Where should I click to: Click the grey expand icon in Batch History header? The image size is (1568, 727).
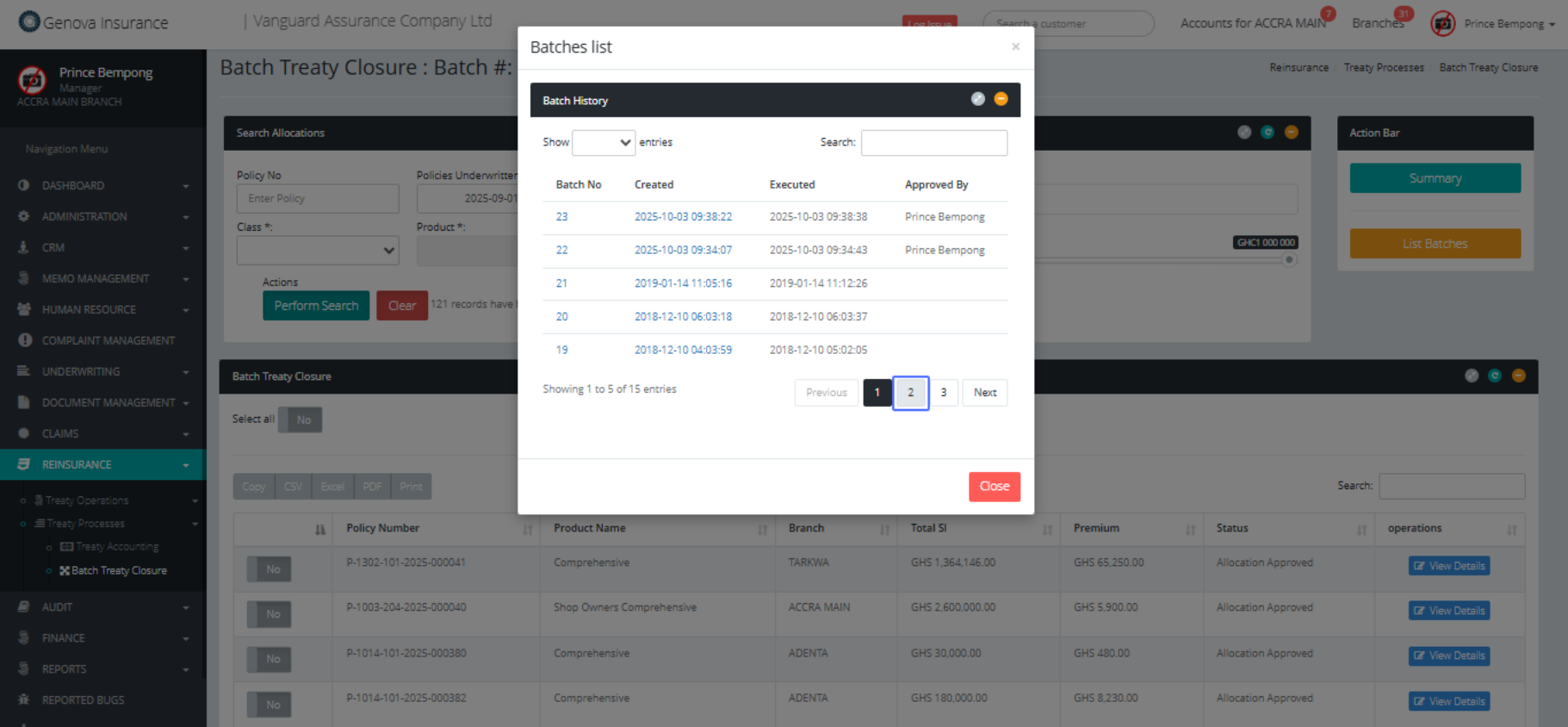tap(977, 99)
